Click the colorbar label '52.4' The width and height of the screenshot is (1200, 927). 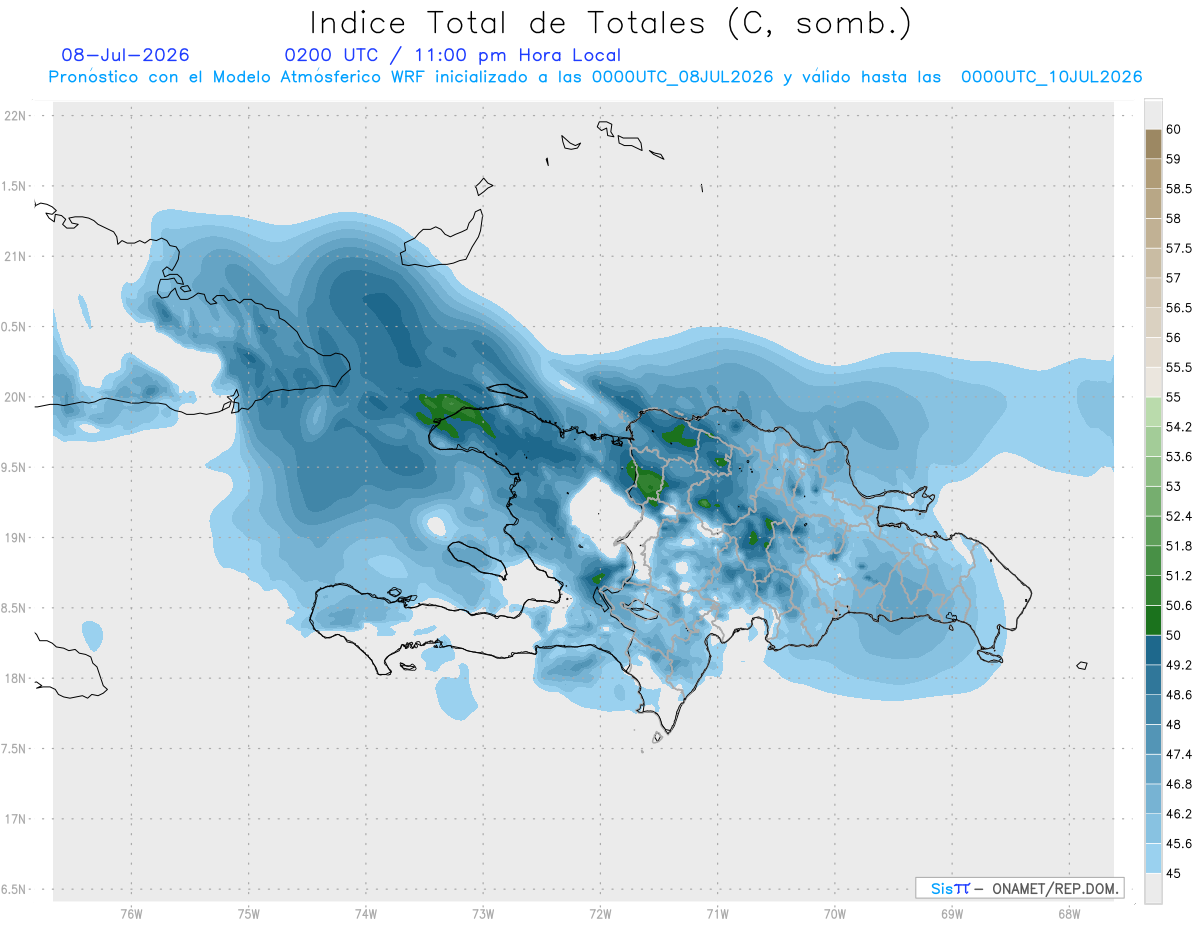coord(1177,516)
